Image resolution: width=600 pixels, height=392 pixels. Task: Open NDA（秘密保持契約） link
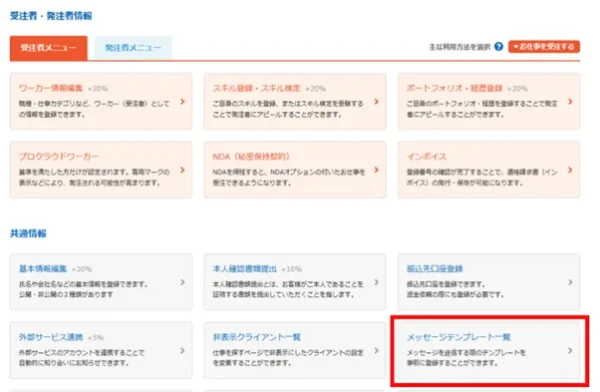click(x=251, y=156)
